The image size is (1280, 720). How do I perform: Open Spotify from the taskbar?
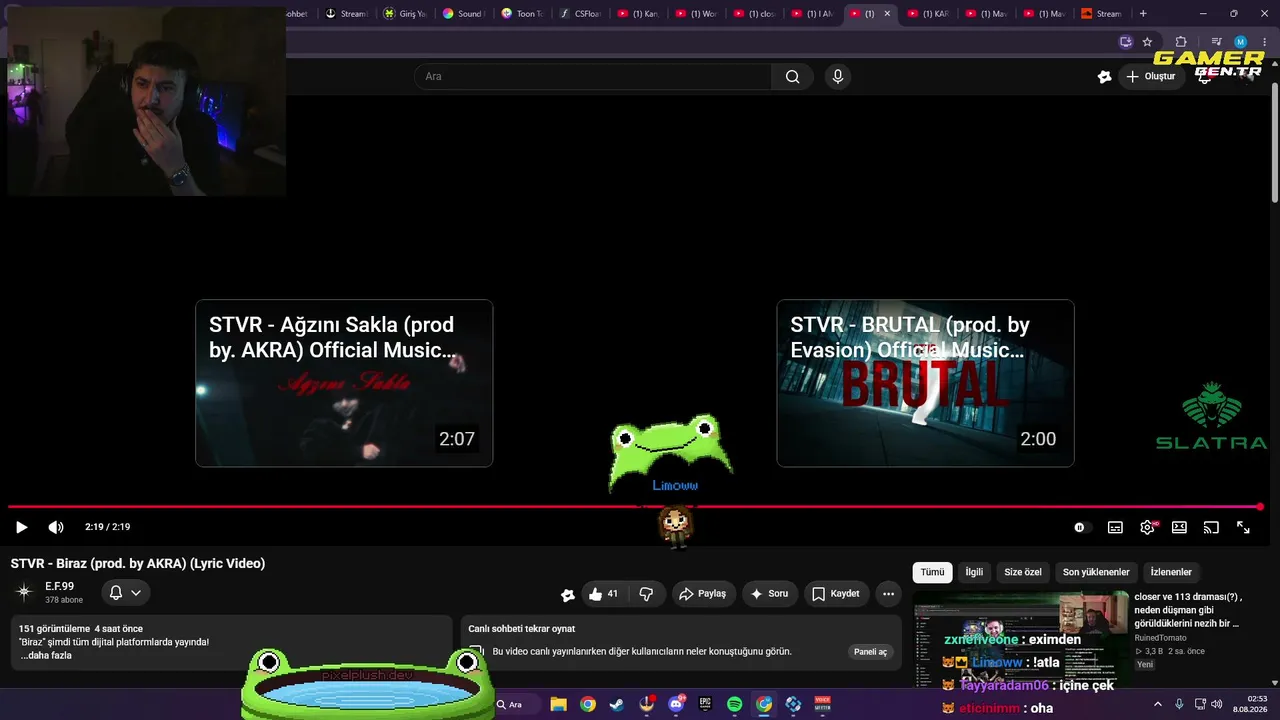point(735,705)
